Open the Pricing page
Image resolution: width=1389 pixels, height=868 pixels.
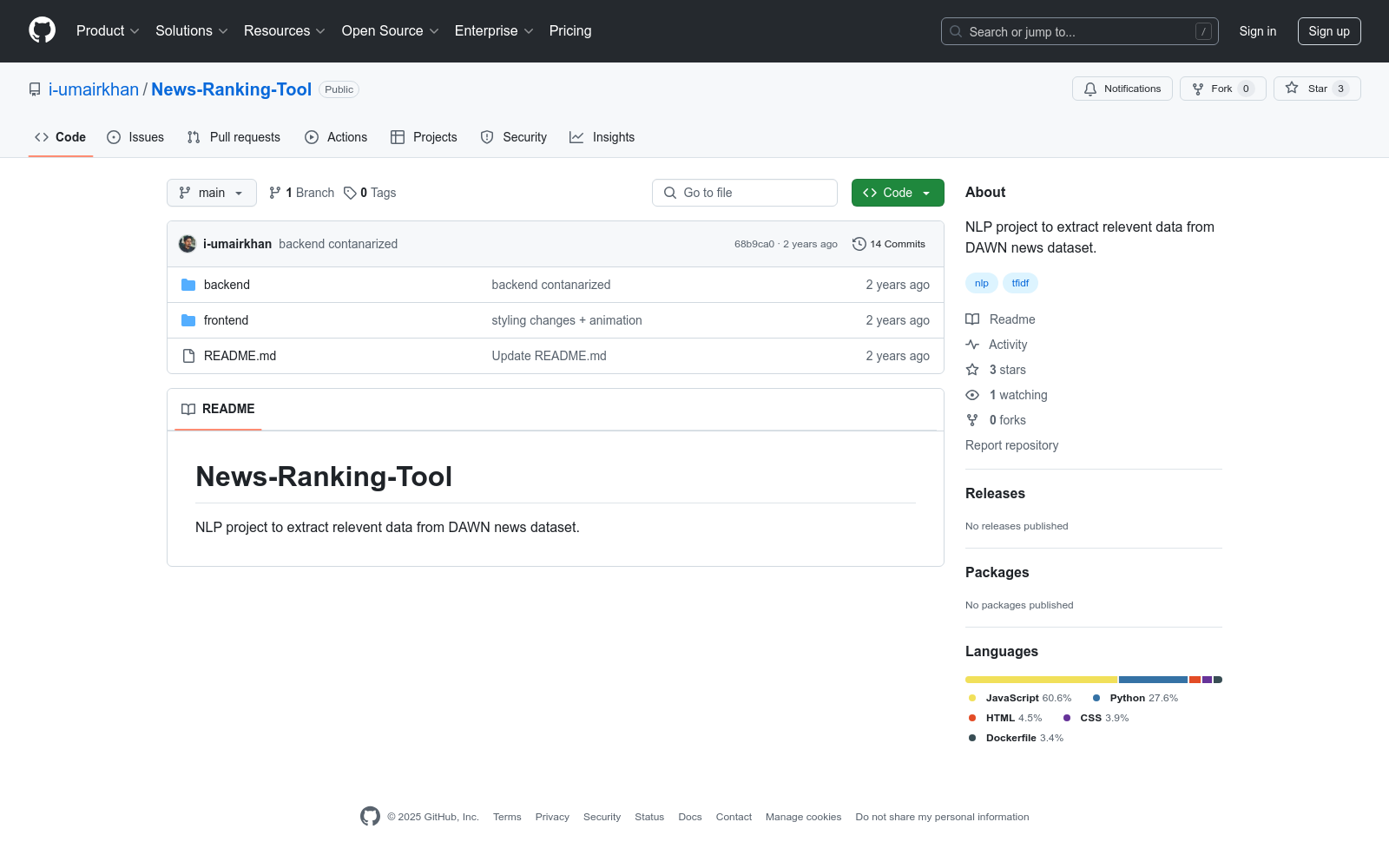[x=570, y=30]
